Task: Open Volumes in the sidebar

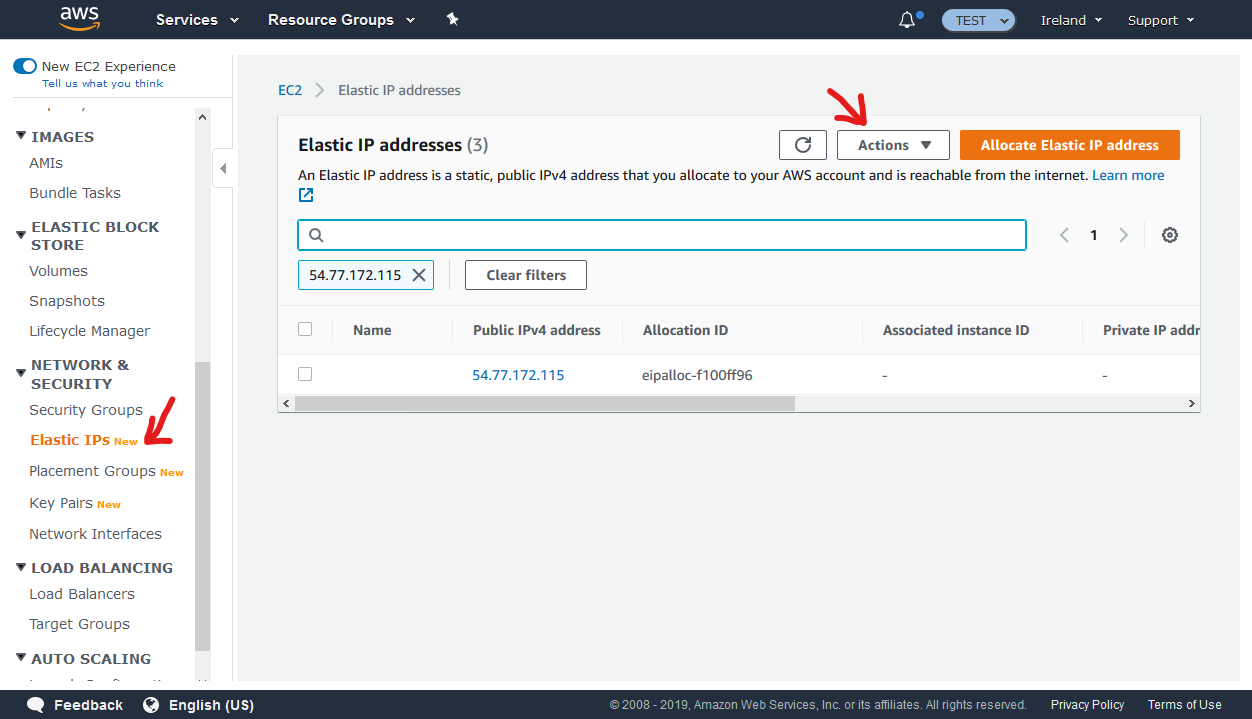Action: pos(58,271)
